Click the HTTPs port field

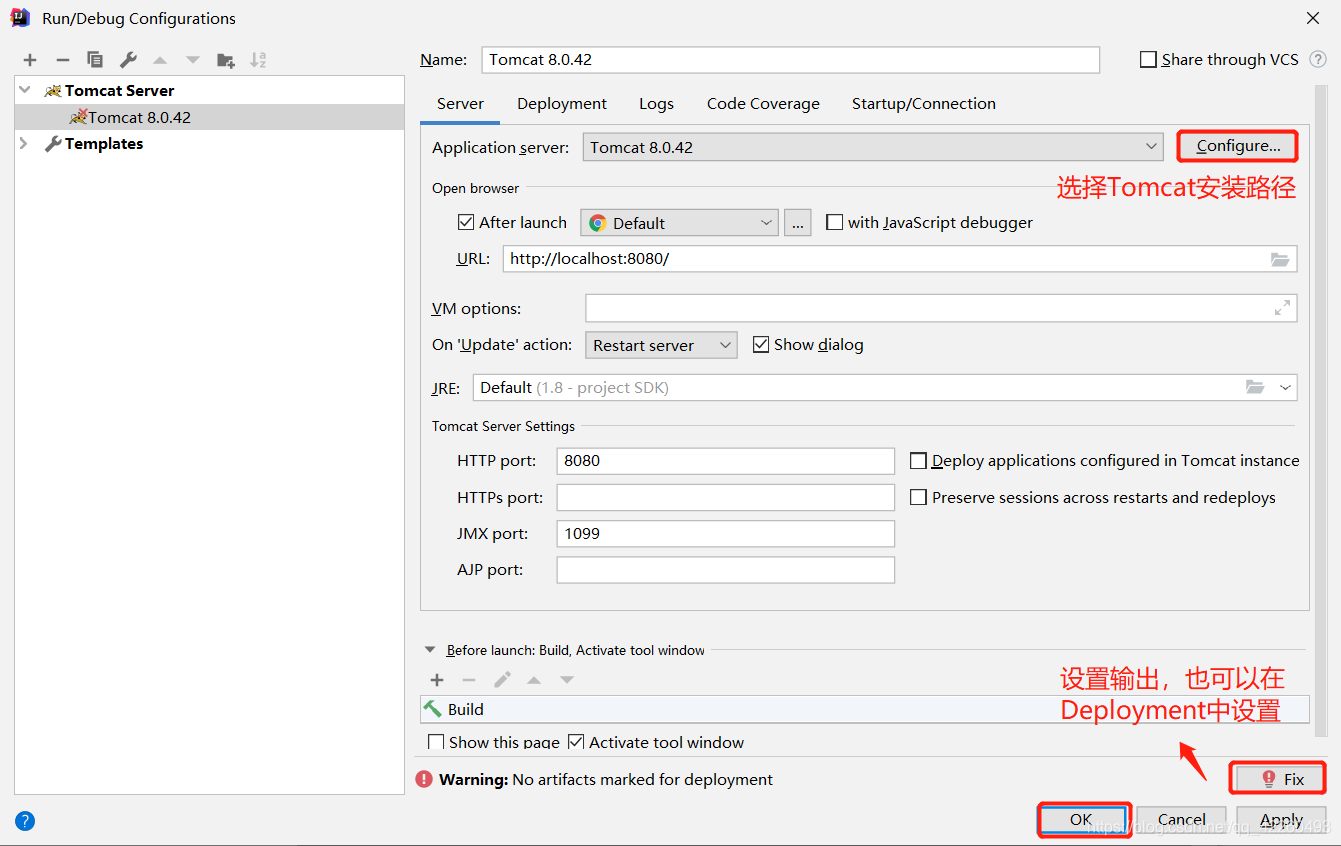[x=725, y=497]
